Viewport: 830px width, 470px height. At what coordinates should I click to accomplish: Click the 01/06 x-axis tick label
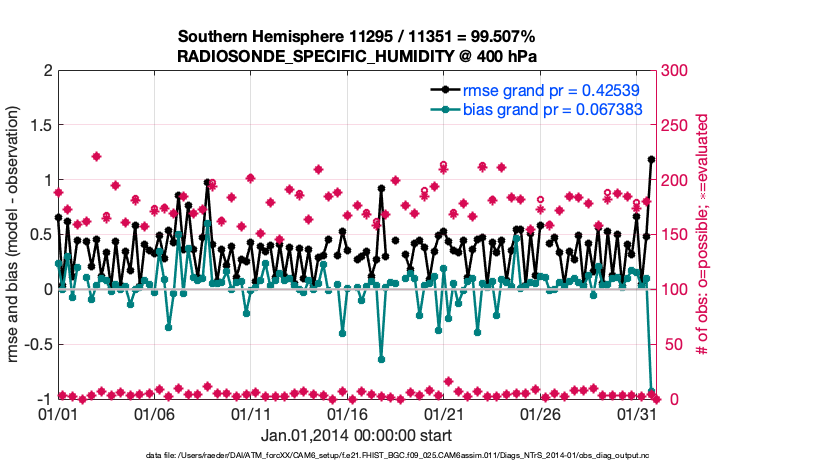154,413
